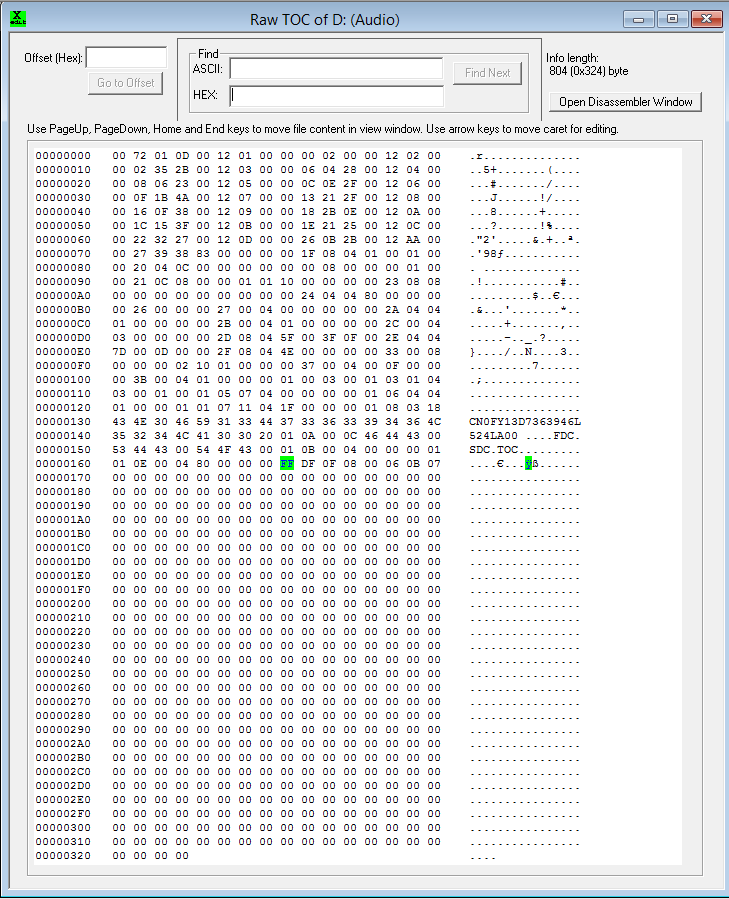The image size is (729, 899).
Task: Click the 3B byte in row 00000100
Action: click(x=140, y=380)
